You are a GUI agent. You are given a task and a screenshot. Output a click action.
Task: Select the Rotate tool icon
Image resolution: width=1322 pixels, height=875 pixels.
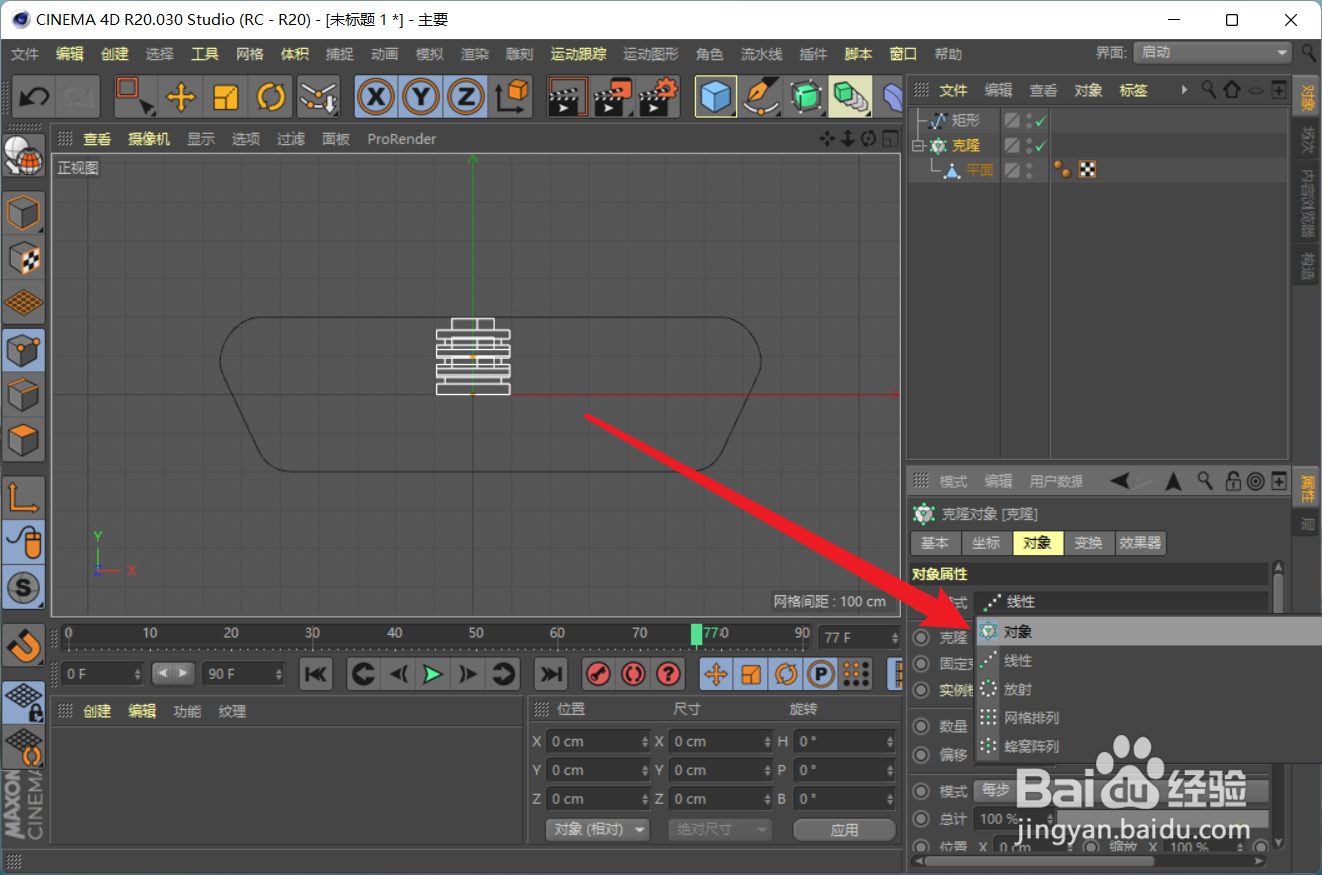tap(269, 96)
